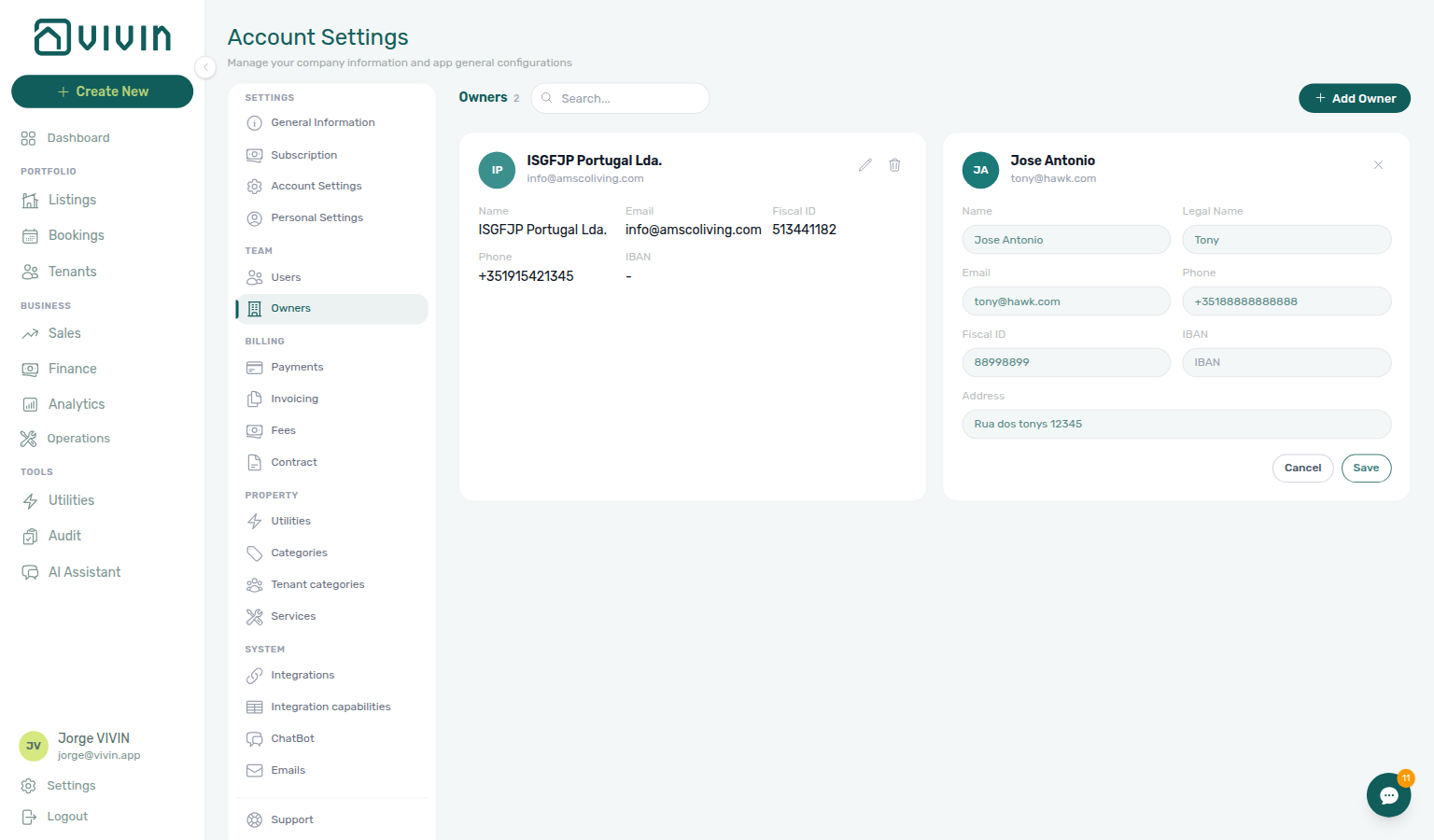Click the Subscription icon in settings

[254, 155]
